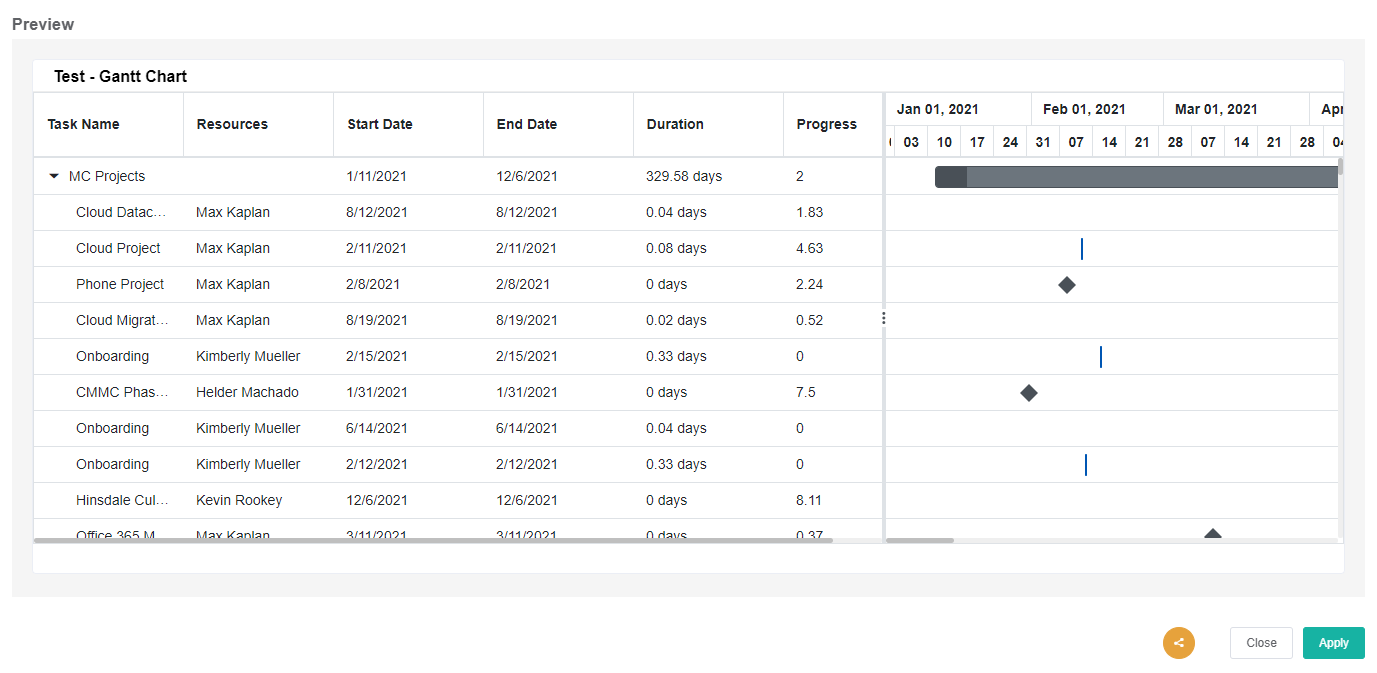Select the Resources column header
Viewport: 1377px width, 673px height.
click(x=232, y=124)
